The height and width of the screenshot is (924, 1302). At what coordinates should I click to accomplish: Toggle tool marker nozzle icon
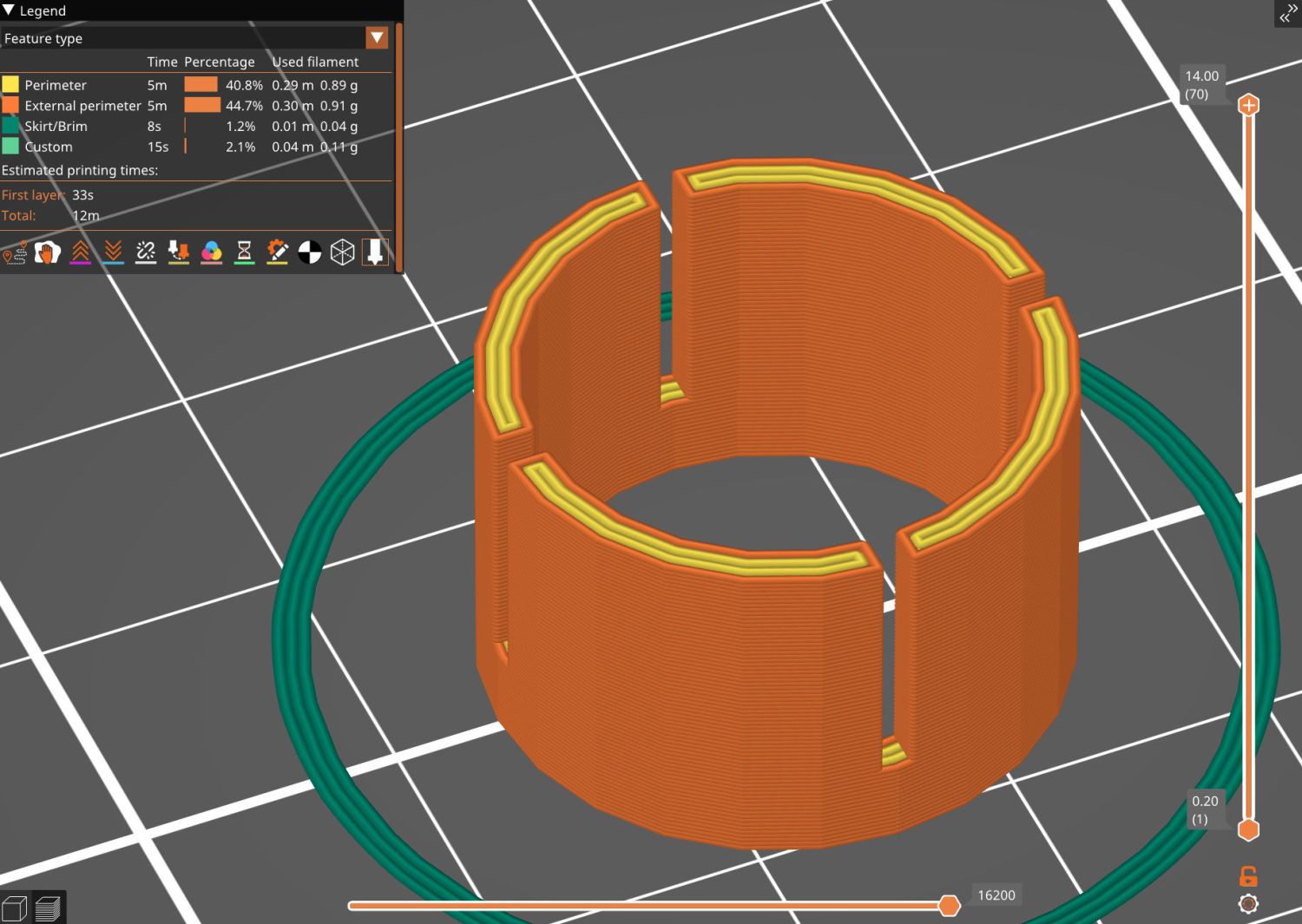point(375,252)
